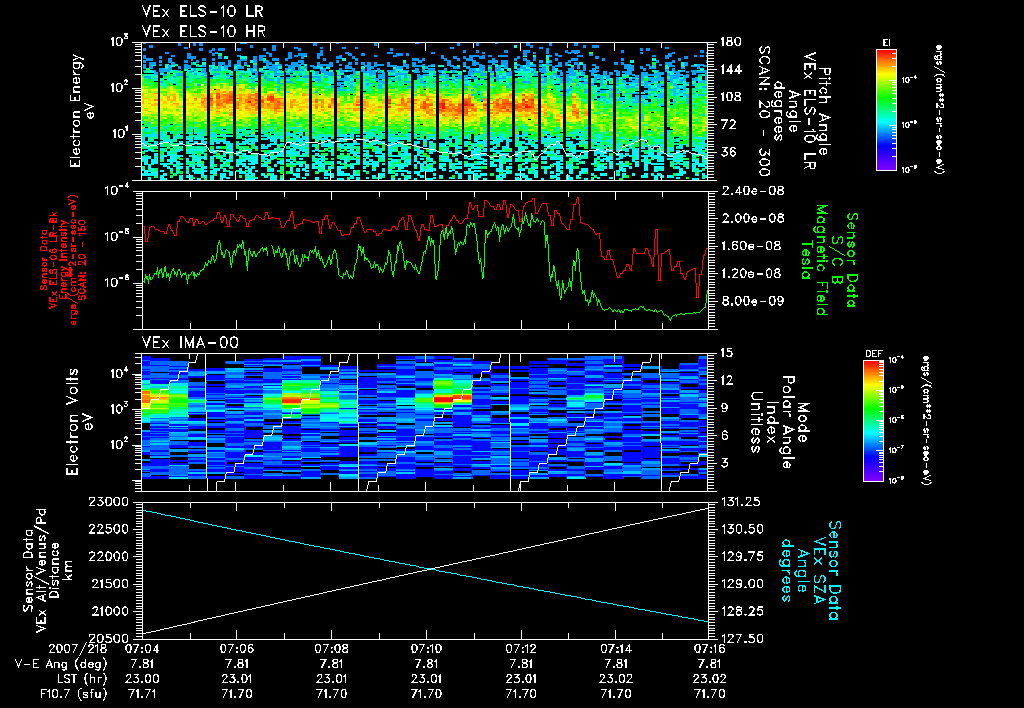Click the 144 pitch angle tick
The width and height of the screenshot is (1024, 708).
(730, 69)
